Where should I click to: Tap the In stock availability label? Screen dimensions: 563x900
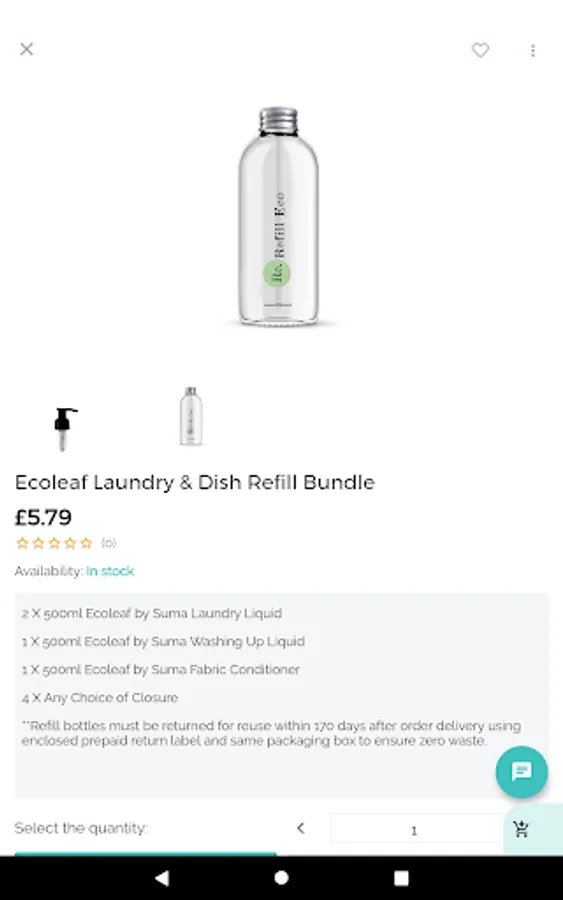(110, 571)
